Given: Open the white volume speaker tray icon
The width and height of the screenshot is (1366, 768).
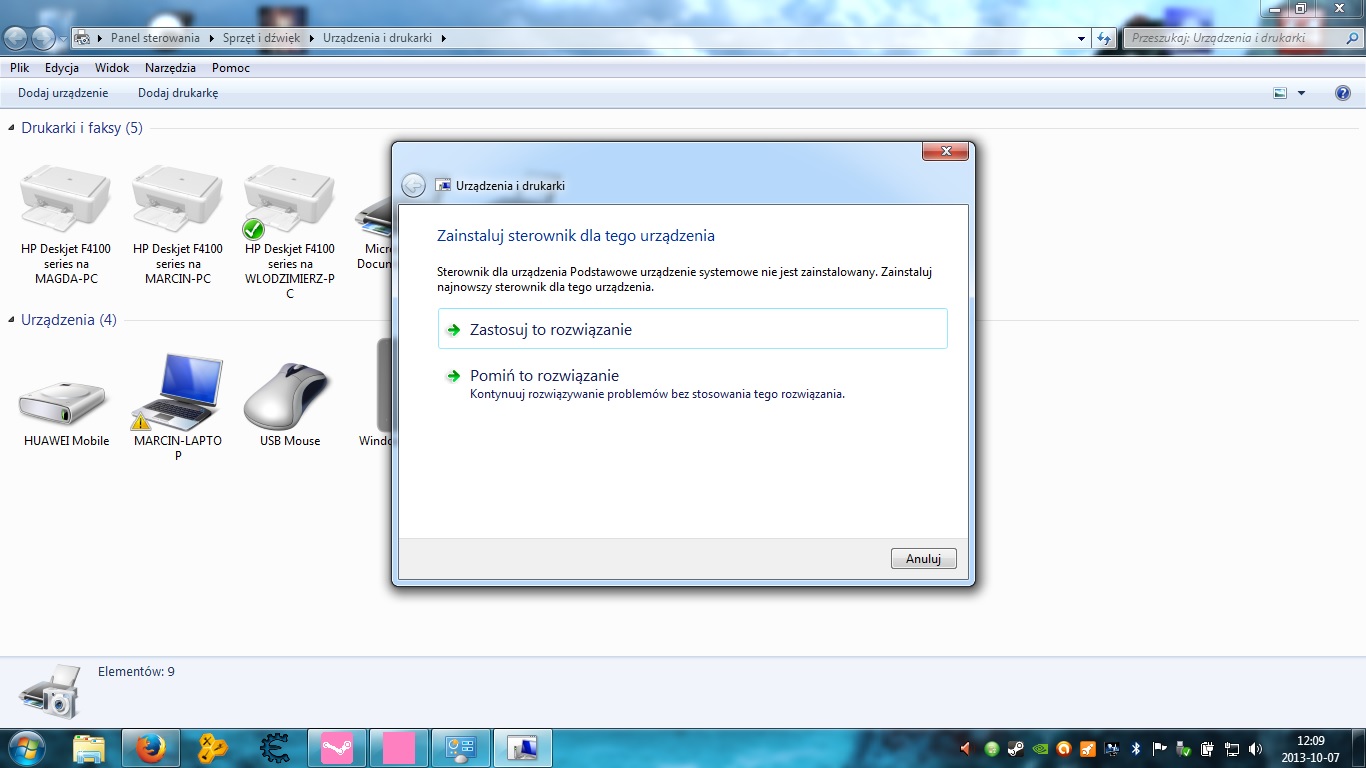Looking at the screenshot, I should click(x=1256, y=748).
